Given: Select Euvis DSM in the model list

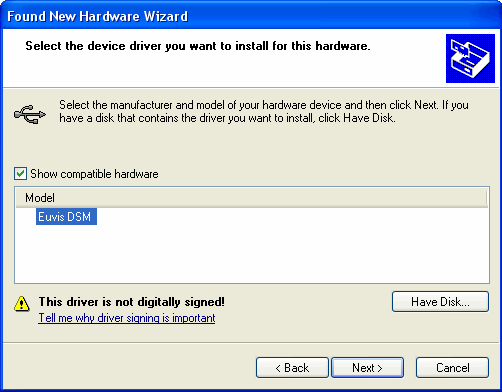Looking at the screenshot, I should click(x=66, y=217).
